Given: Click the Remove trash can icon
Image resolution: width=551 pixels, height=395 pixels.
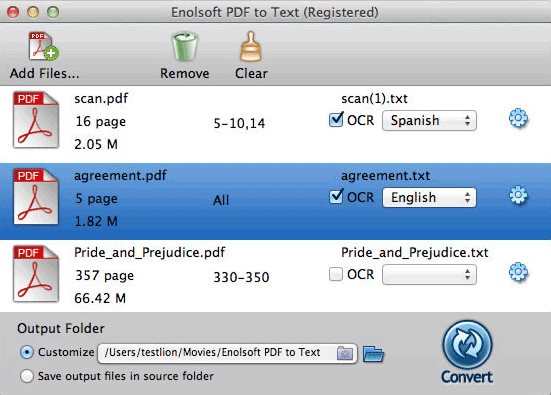Looking at the screenshot, I should [185, 47].
